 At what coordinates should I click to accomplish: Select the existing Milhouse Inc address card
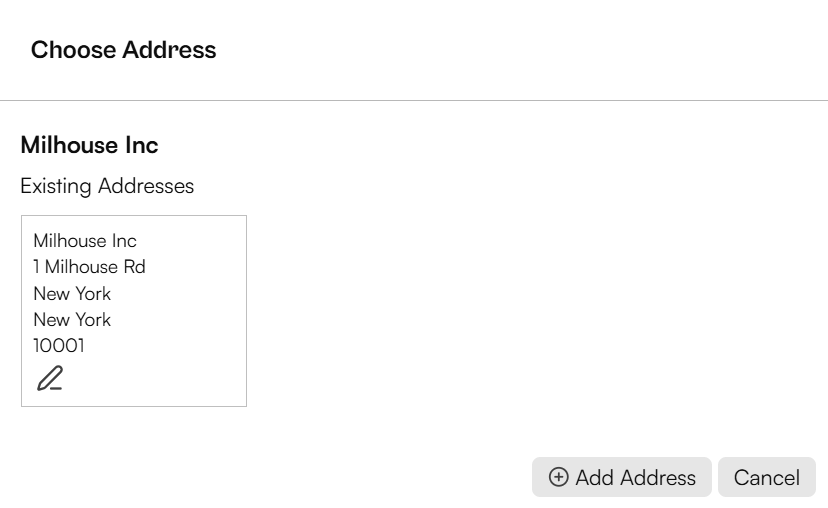pyautogui.click(x=134, y=311)
